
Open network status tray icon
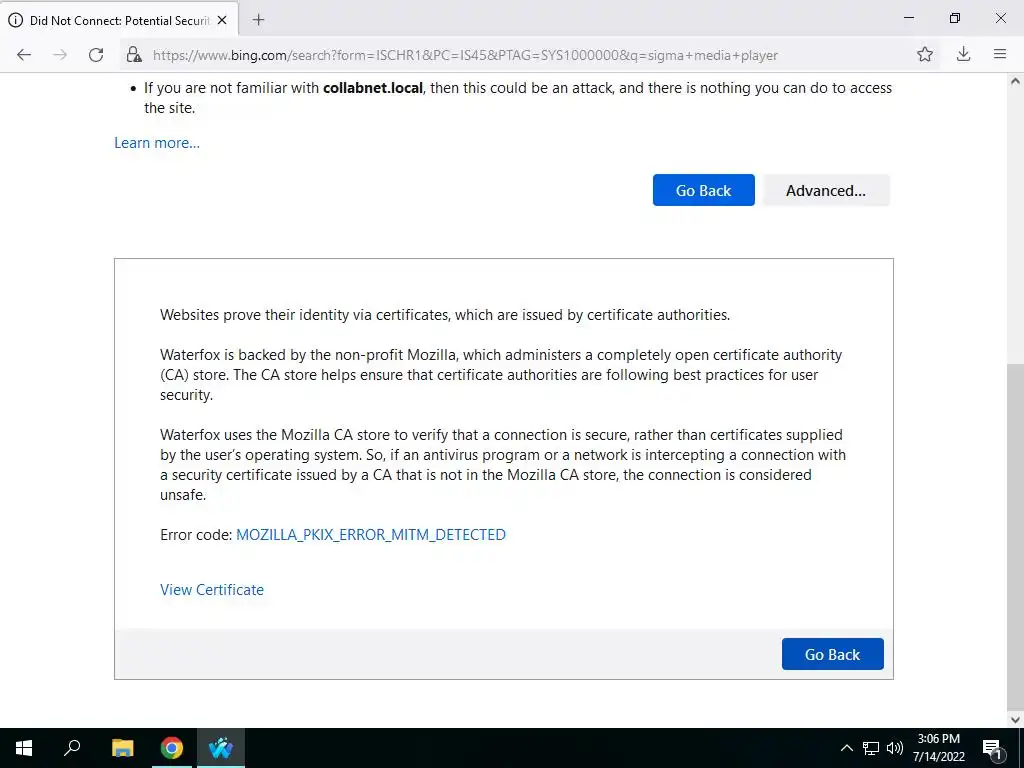pos(871,748)
